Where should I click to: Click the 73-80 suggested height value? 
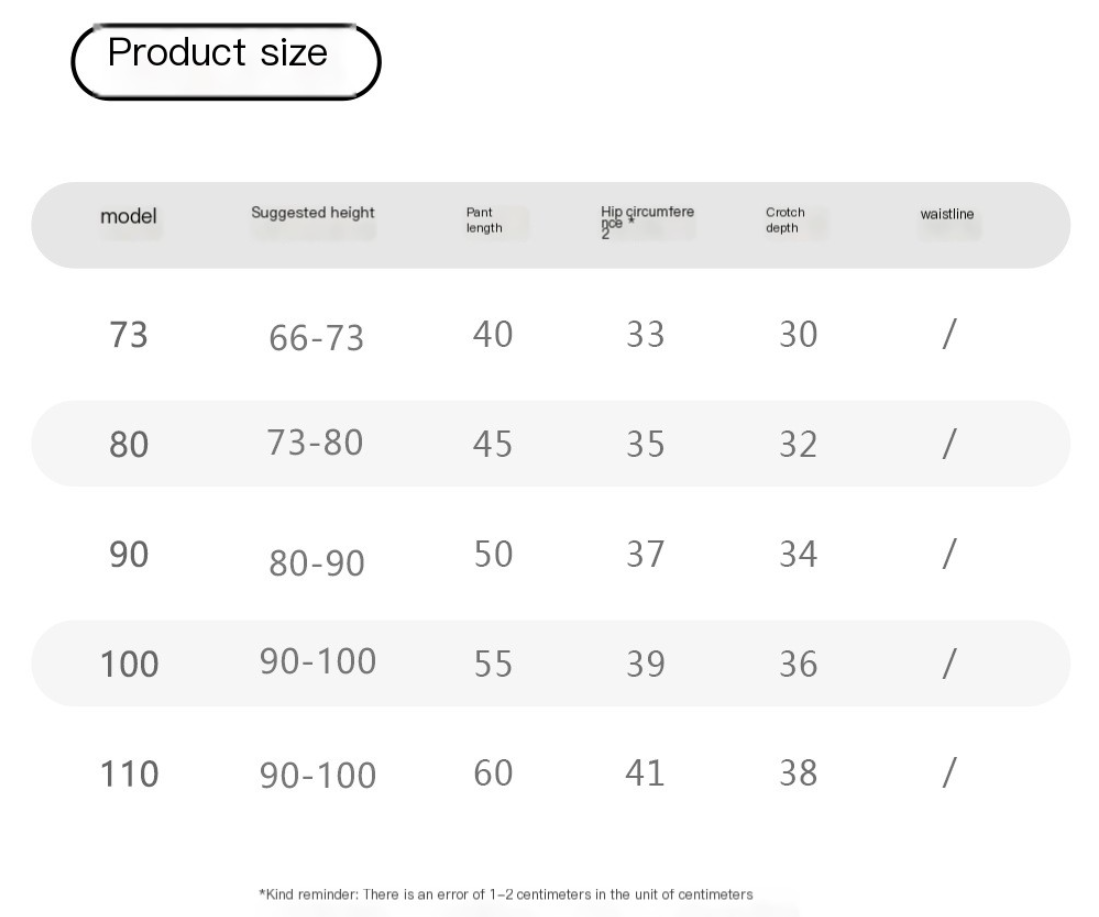[x=315, y=442]
